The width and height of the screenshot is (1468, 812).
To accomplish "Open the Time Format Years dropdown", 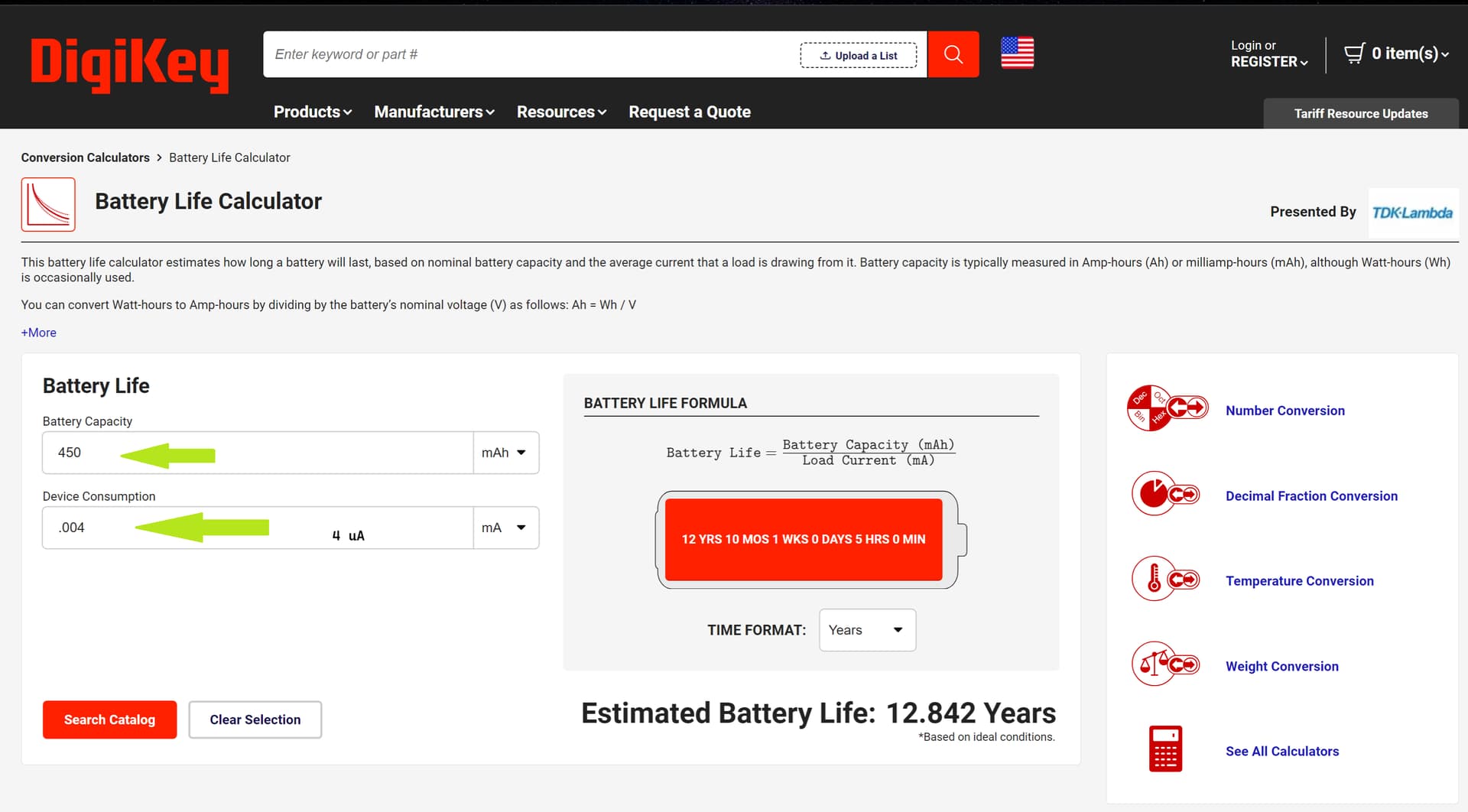I will 867,630.
